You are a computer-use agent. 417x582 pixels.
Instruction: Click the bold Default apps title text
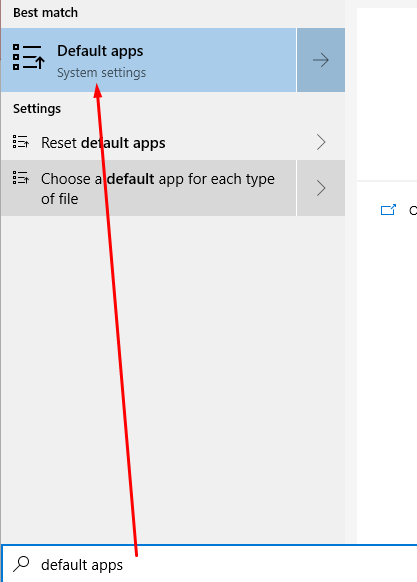point(100,51)
